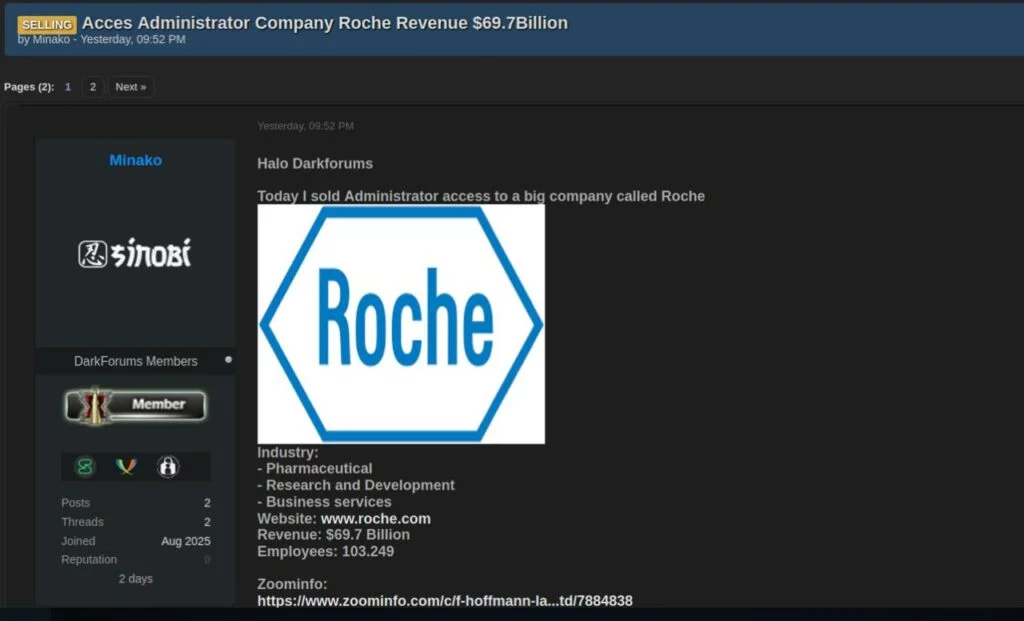Click the Member rank badge image
1024x621 pixels.
(x=135, y=405)
